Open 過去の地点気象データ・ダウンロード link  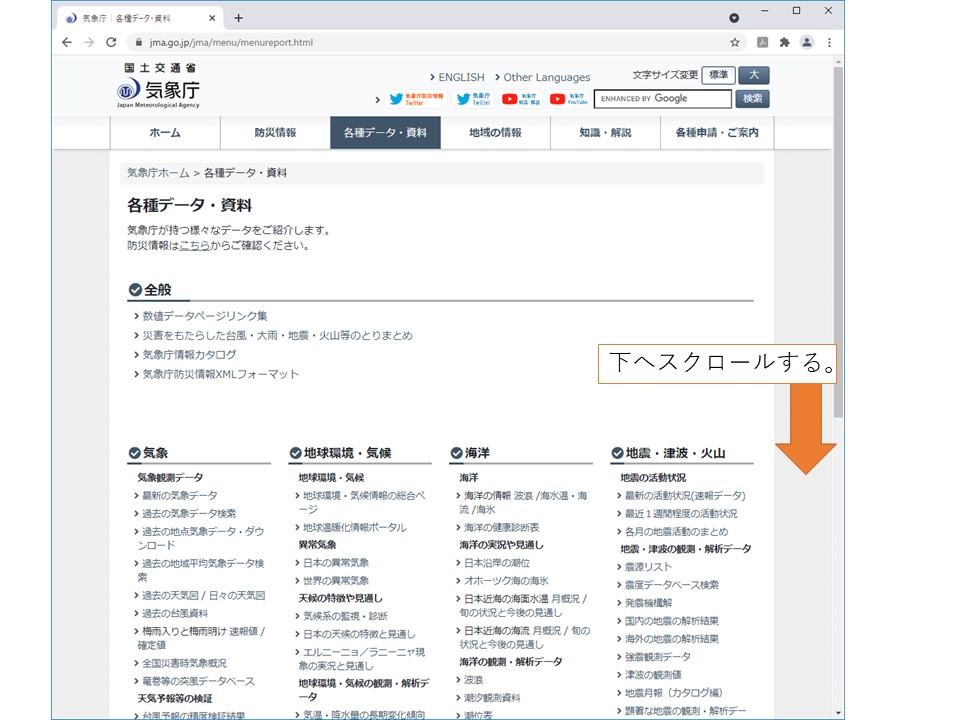pos(201,538)
